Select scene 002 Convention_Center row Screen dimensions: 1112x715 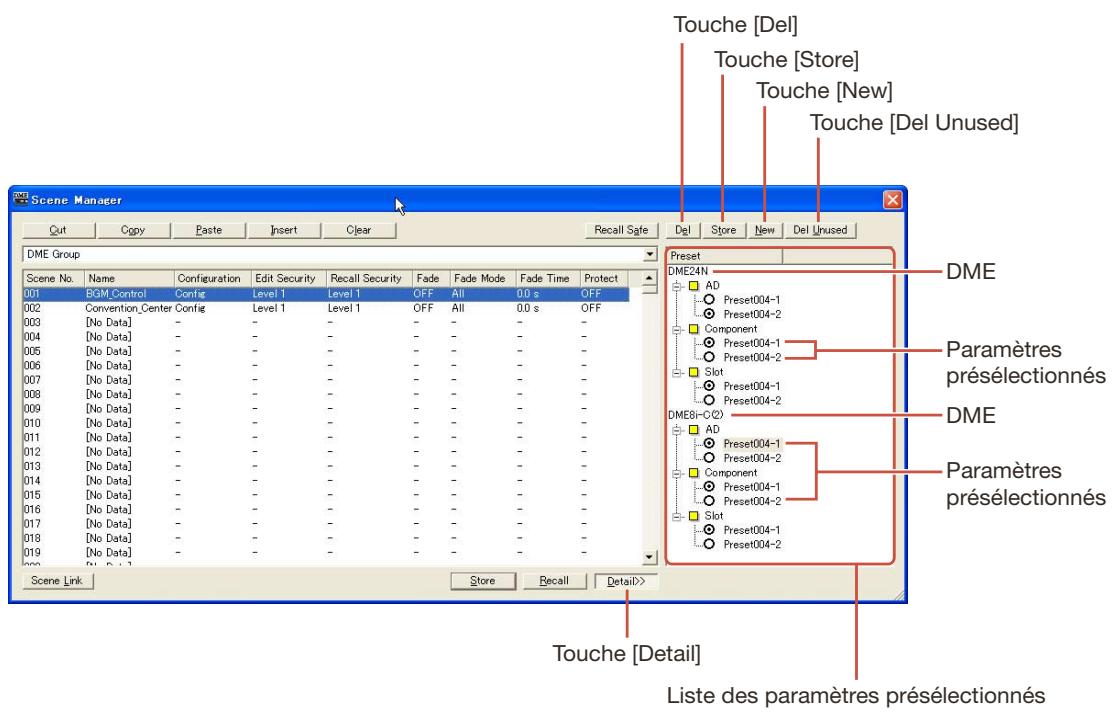[x=326, y=308]
